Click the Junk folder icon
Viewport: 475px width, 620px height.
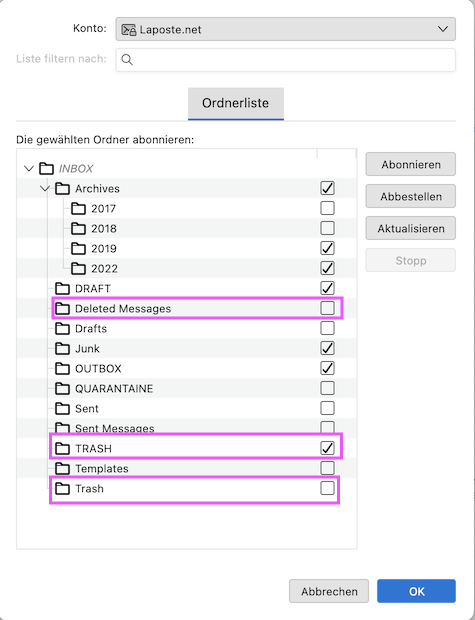point(62,348)
